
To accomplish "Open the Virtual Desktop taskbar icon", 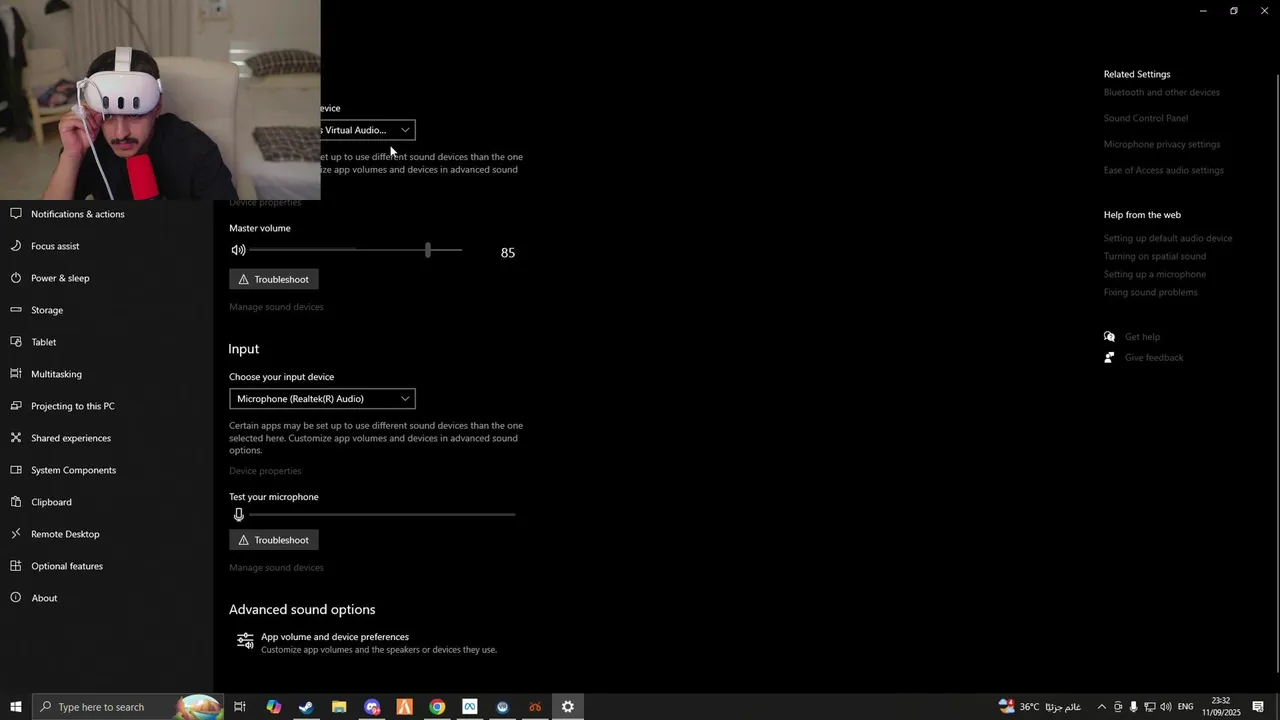I will (x=502, y=707).
